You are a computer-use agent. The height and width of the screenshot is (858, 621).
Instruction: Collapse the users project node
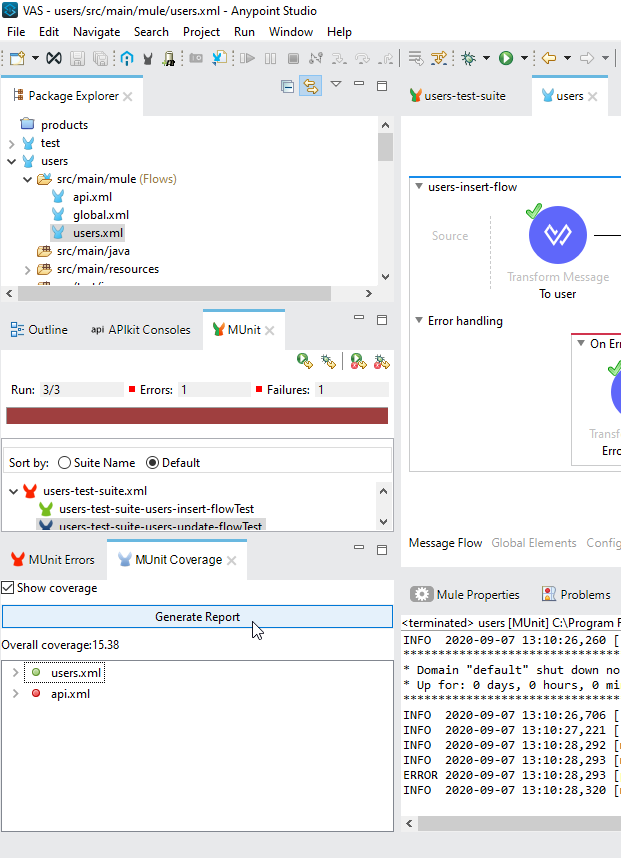[11, 161]
